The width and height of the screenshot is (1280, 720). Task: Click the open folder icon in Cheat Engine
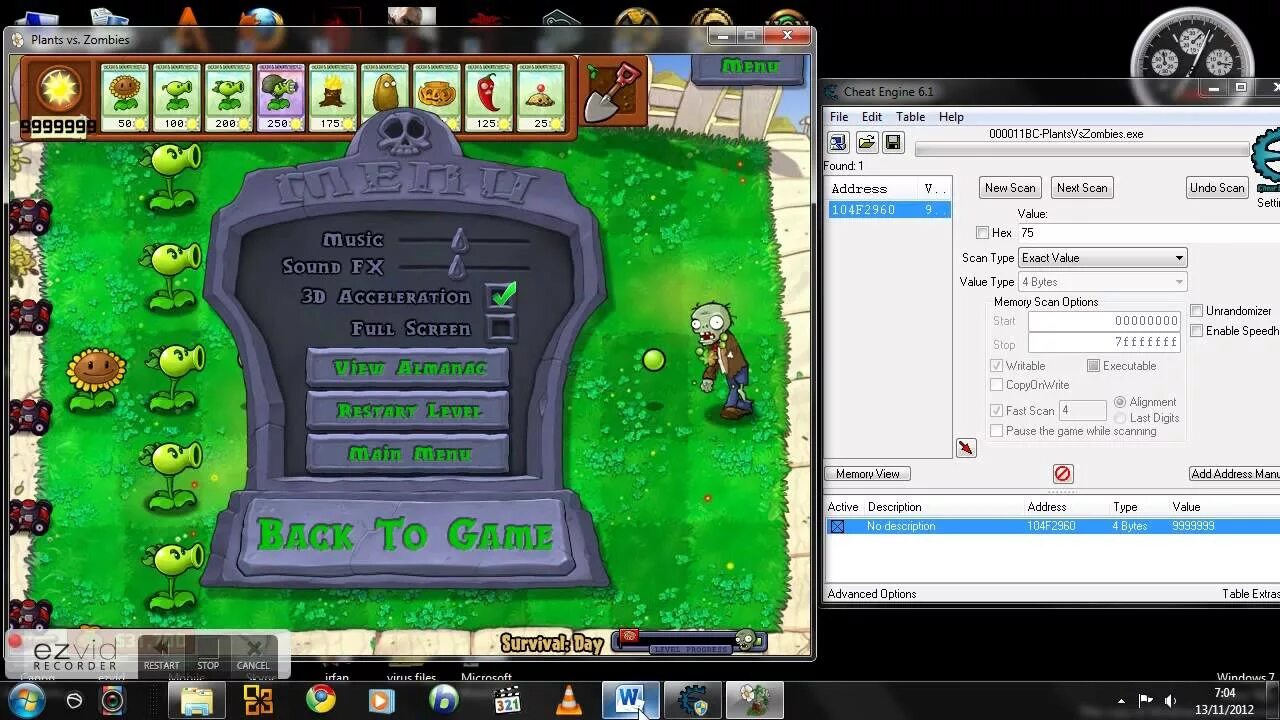coord(866,143)
